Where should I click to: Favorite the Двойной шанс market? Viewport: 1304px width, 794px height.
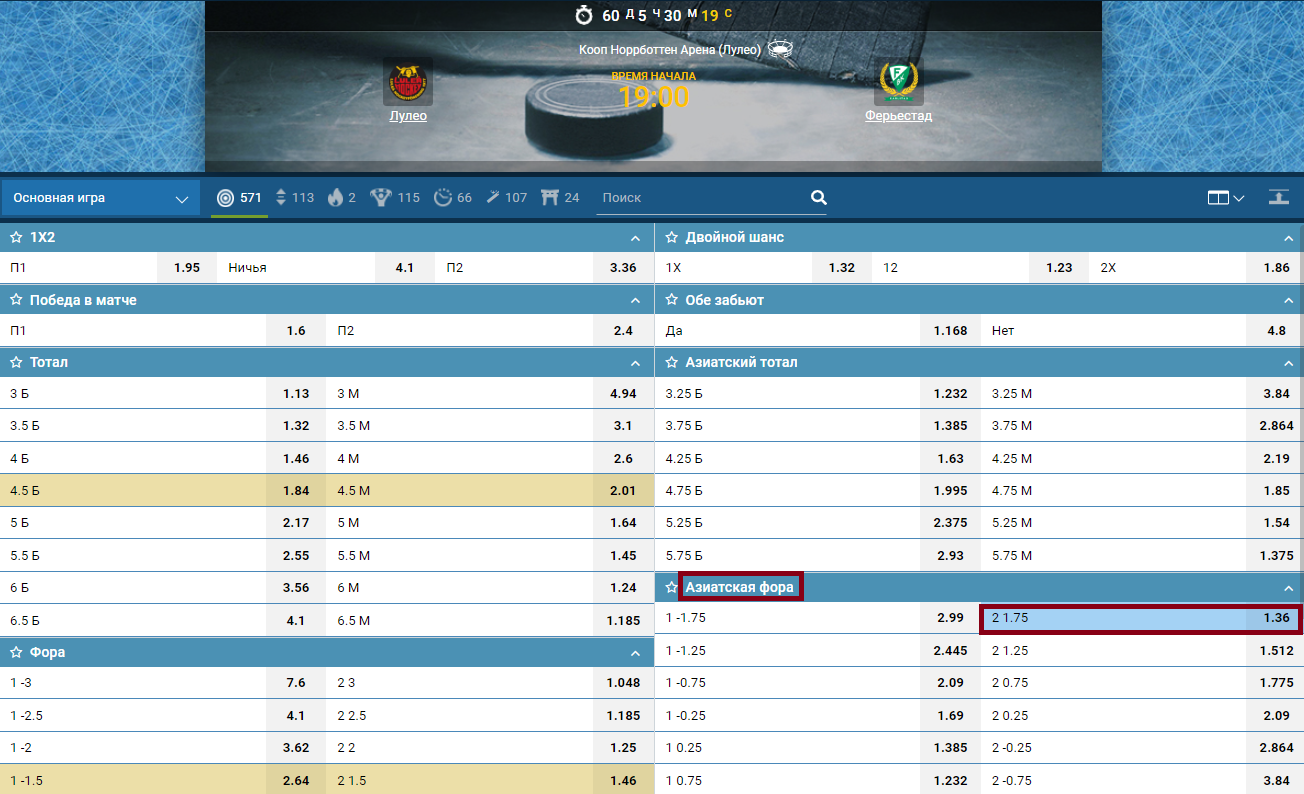pos(672,238)
